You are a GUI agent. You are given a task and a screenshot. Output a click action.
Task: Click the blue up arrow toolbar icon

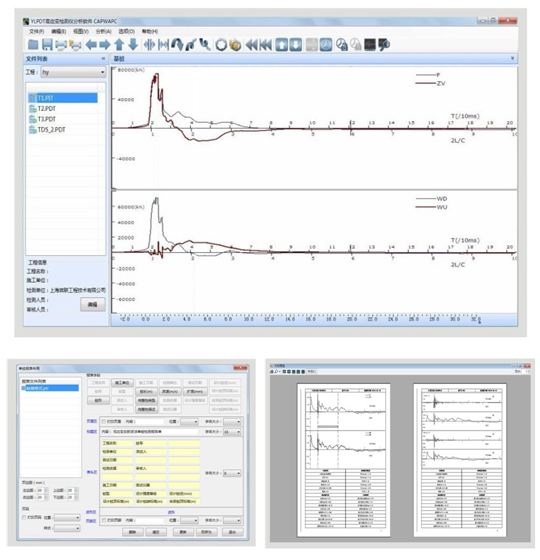coord(119,45)
